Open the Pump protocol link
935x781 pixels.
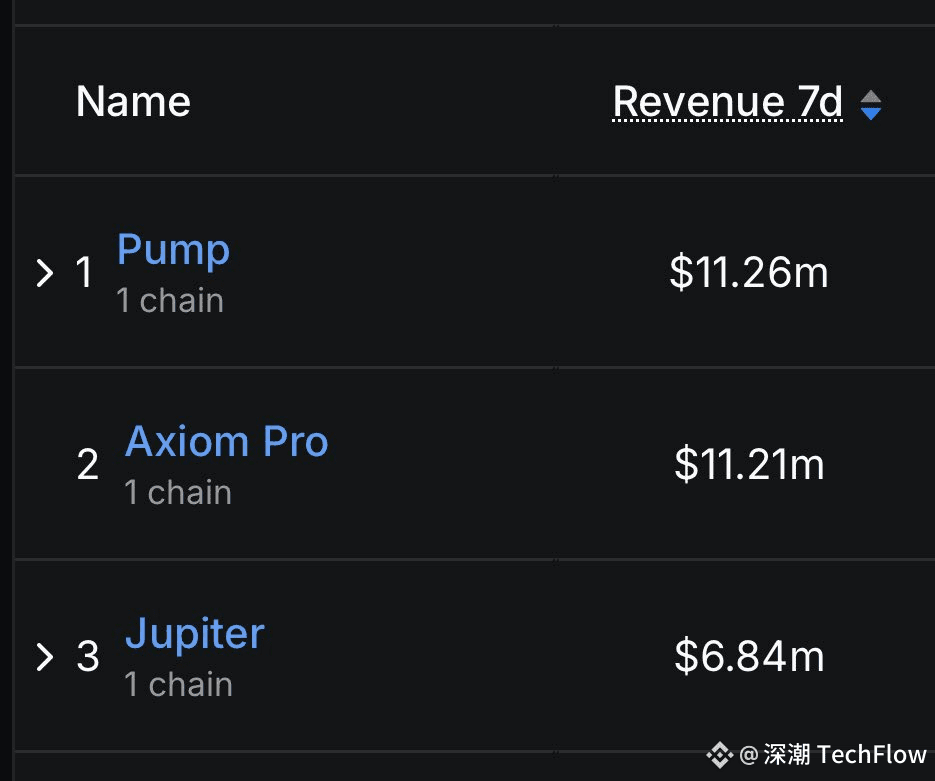coord(173,249)
